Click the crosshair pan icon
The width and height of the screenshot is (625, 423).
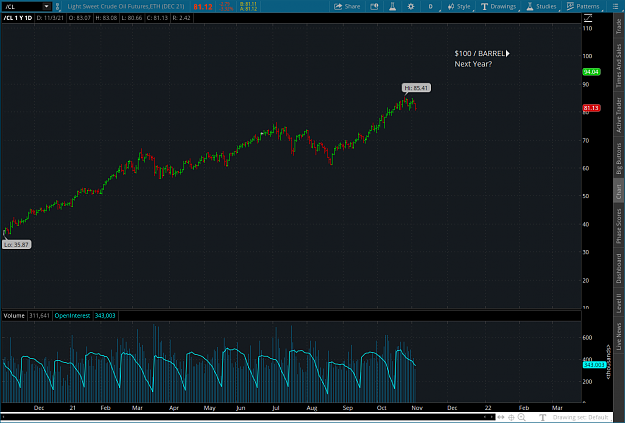(511, 417)
